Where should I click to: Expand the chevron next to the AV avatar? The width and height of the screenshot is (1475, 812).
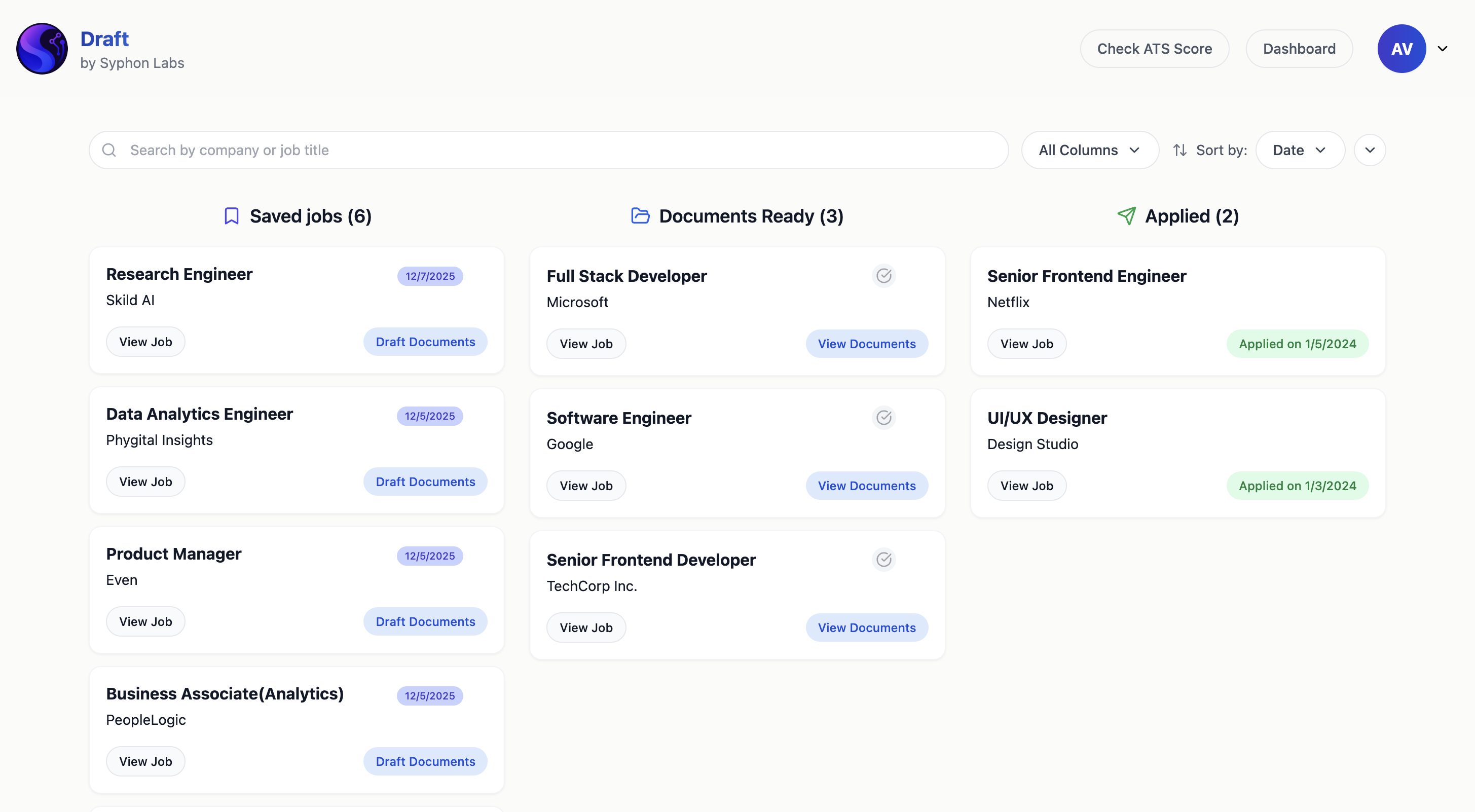click(1443, 49)
